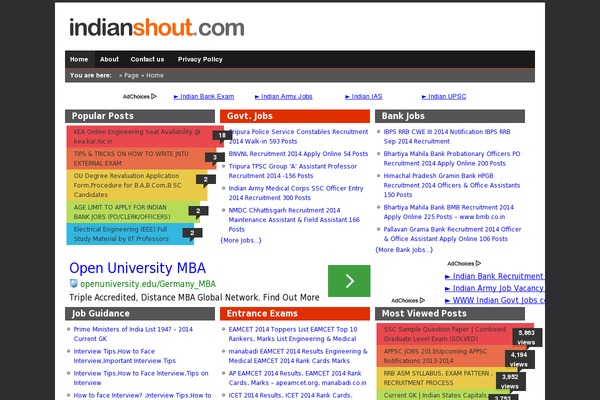
Task: Click the 18 comments bubble in Popular Posts
Action: tap(220, 136)
